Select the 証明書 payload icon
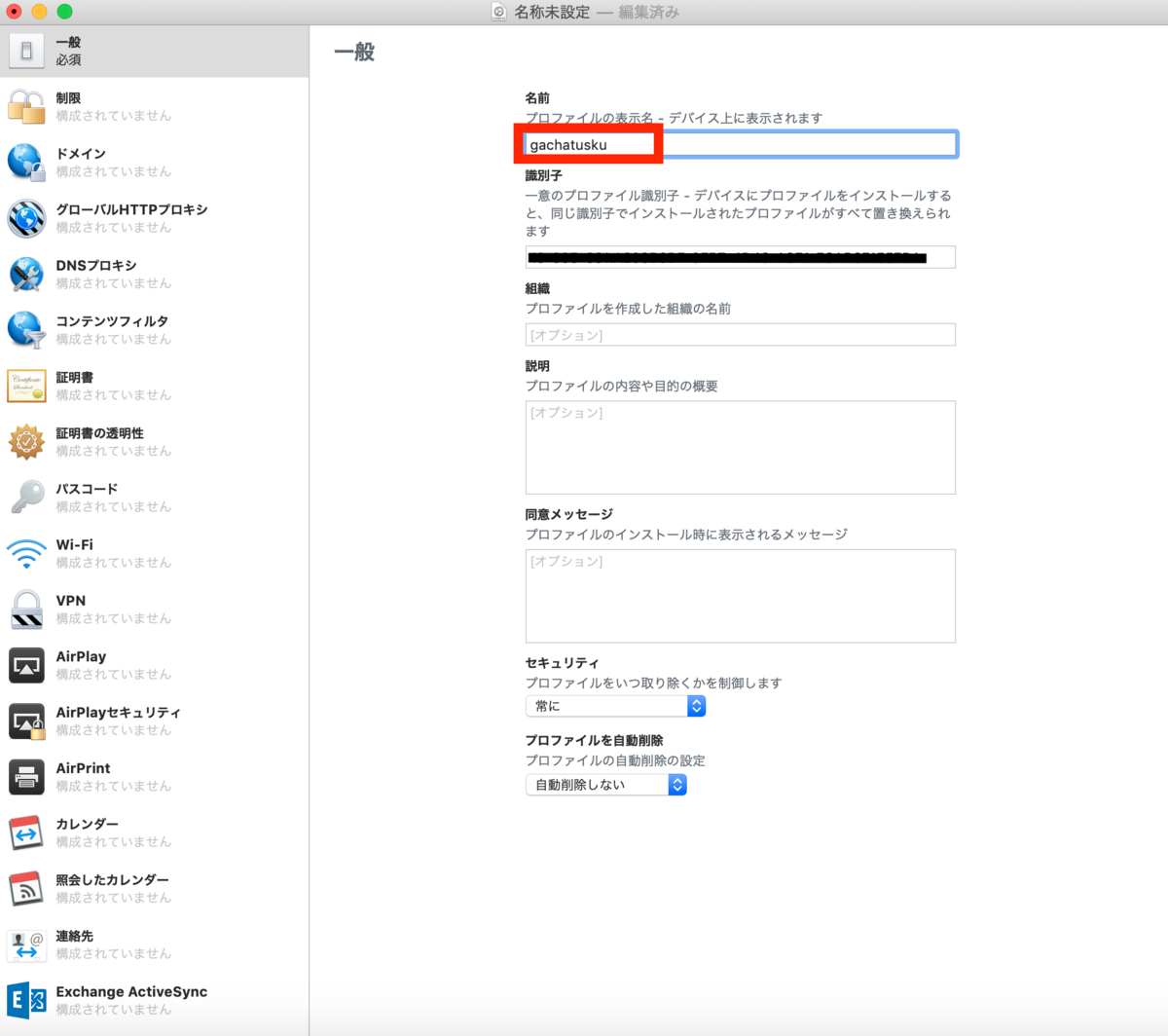1168x1036 pixels. [26, 386]
